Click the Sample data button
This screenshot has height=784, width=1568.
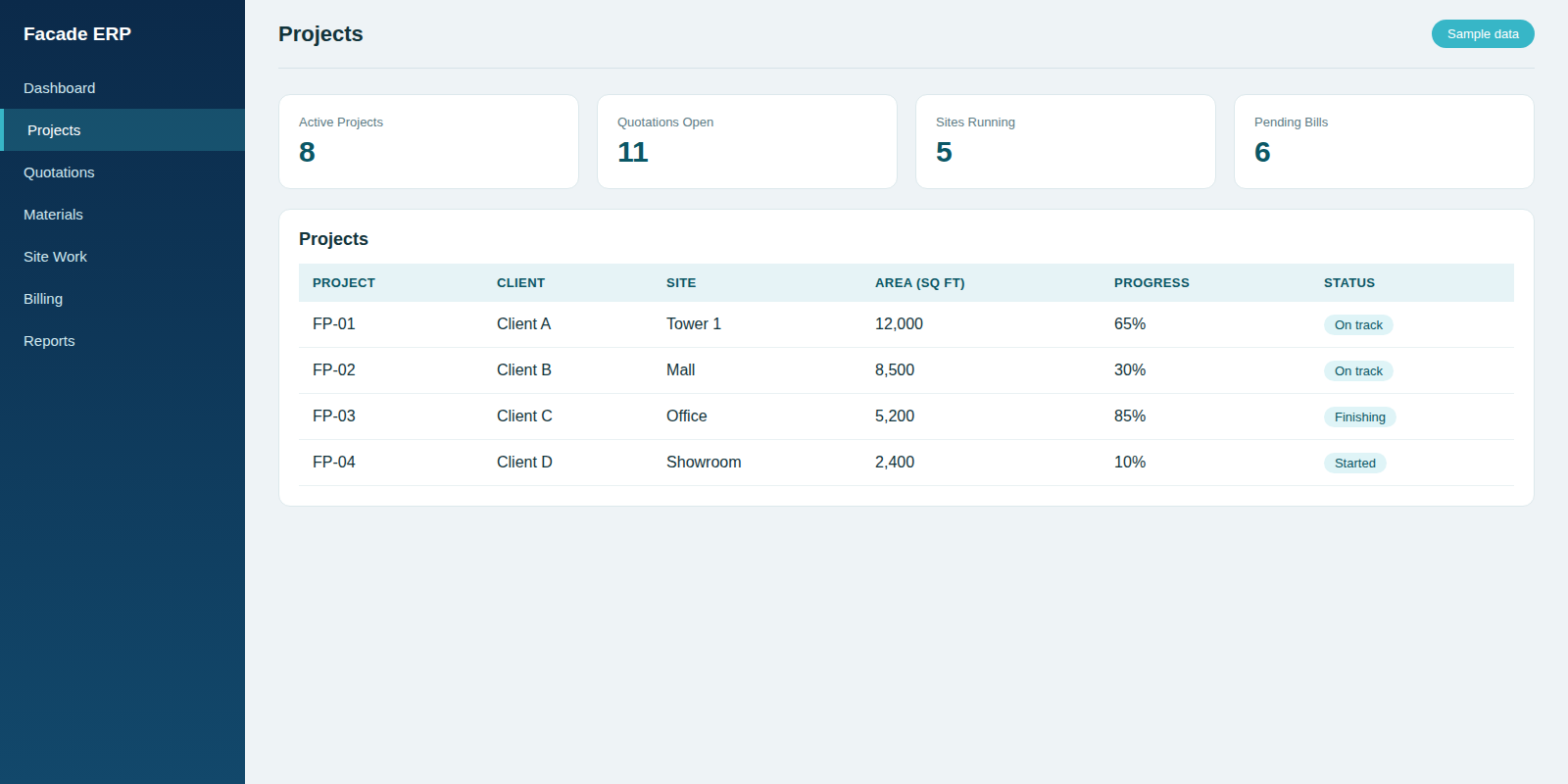pos(1483,34)
